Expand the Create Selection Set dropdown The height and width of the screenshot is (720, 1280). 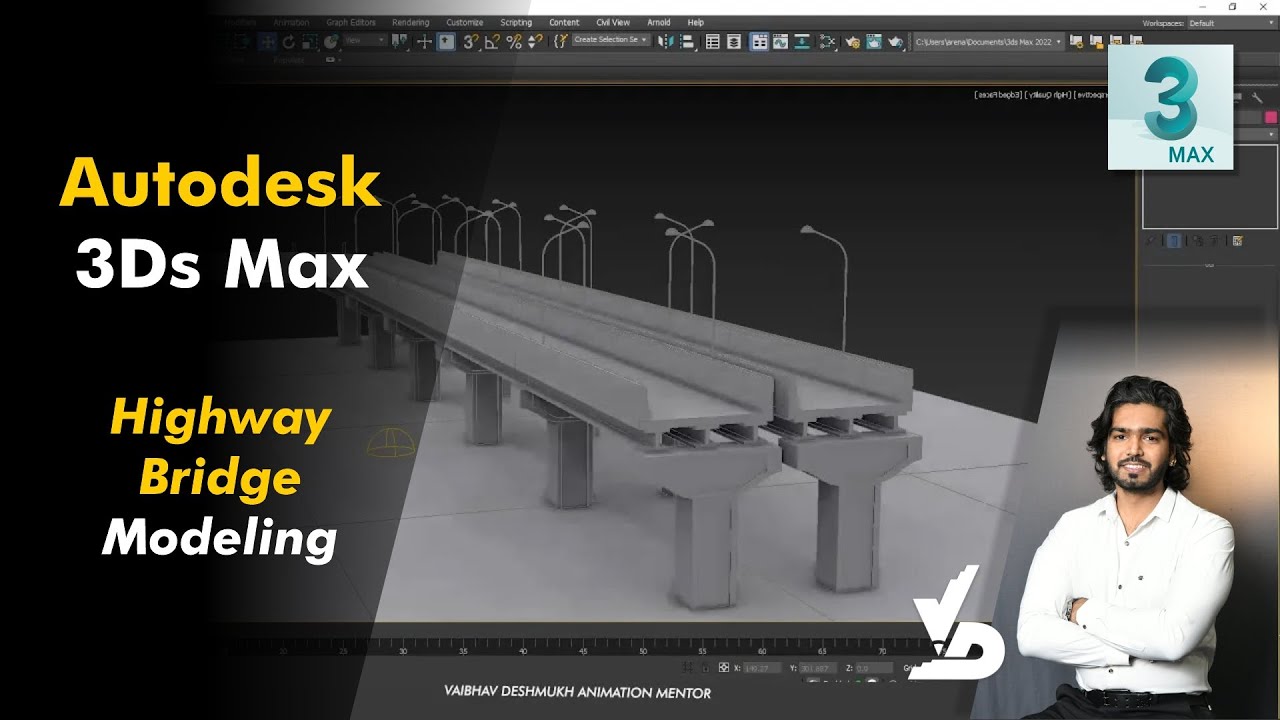611,40
